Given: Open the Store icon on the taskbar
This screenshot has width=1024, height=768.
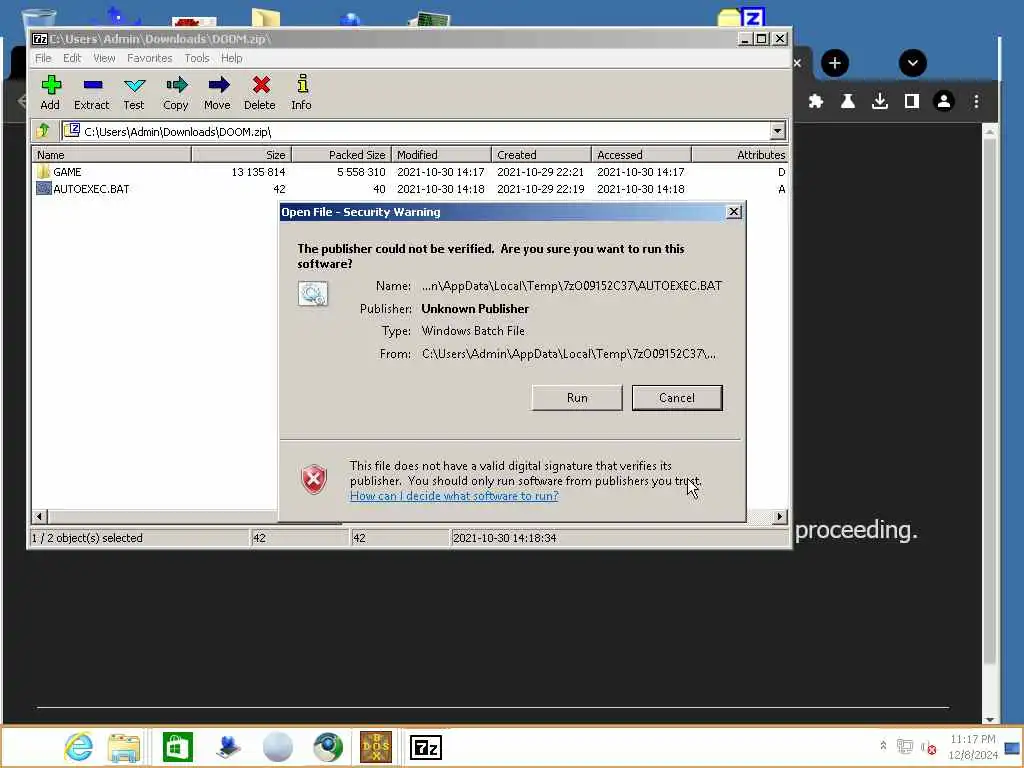Looking at the screenshot, I should [178, 747].
